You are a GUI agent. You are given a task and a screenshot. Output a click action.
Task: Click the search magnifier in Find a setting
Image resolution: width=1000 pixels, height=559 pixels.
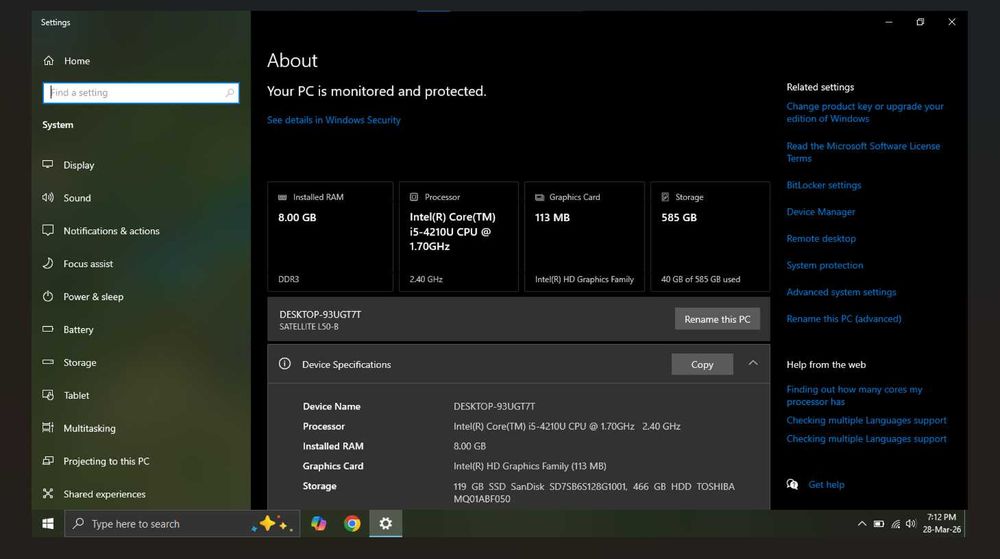(x=230, y=93)
